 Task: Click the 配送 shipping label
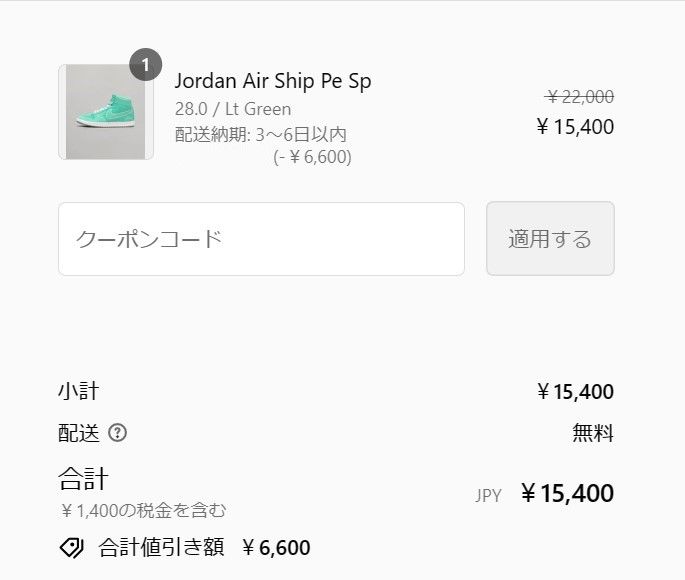(x=79, y=433)
